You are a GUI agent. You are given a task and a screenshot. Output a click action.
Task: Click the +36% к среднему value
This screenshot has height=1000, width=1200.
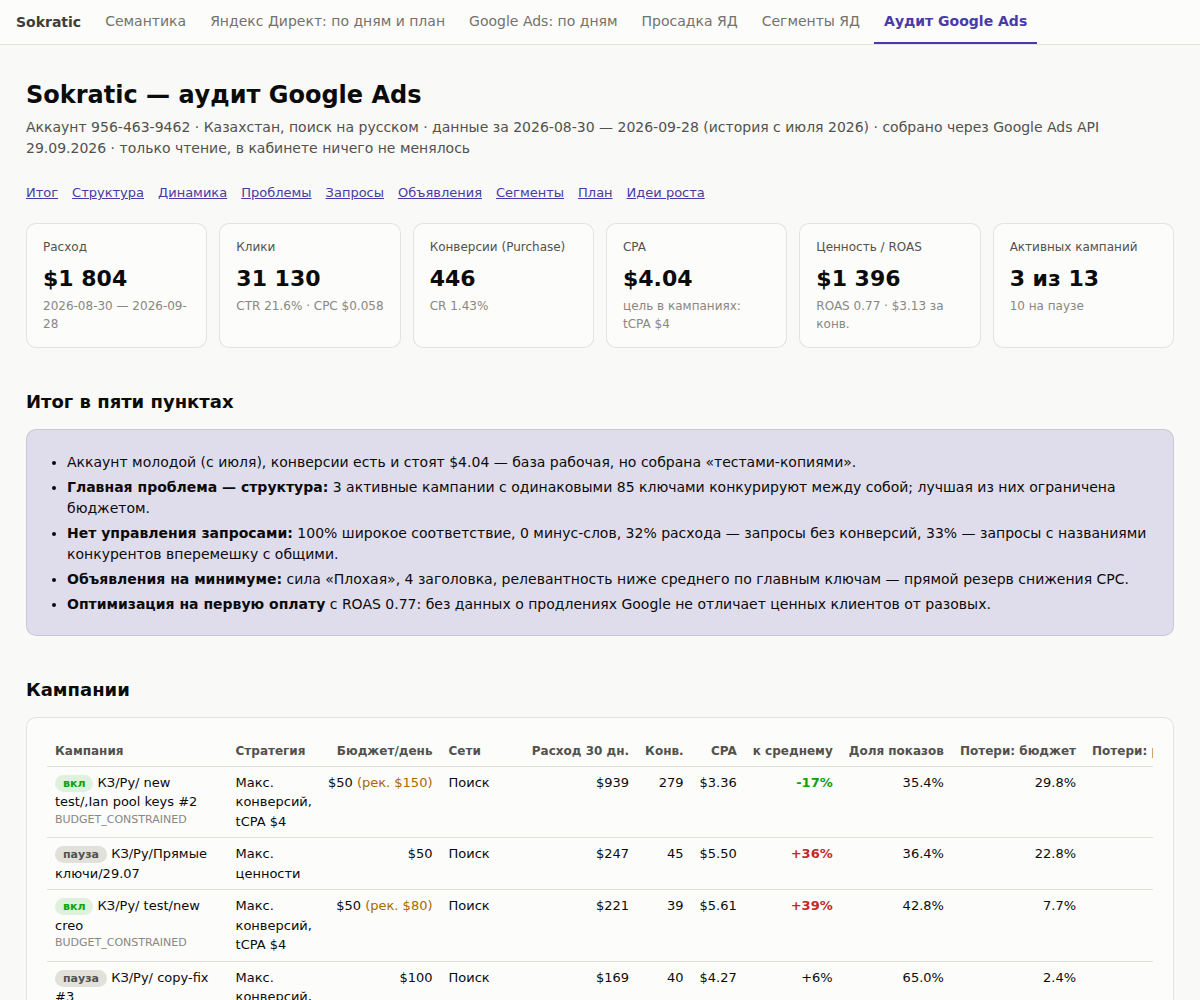[x=812, y=853]
